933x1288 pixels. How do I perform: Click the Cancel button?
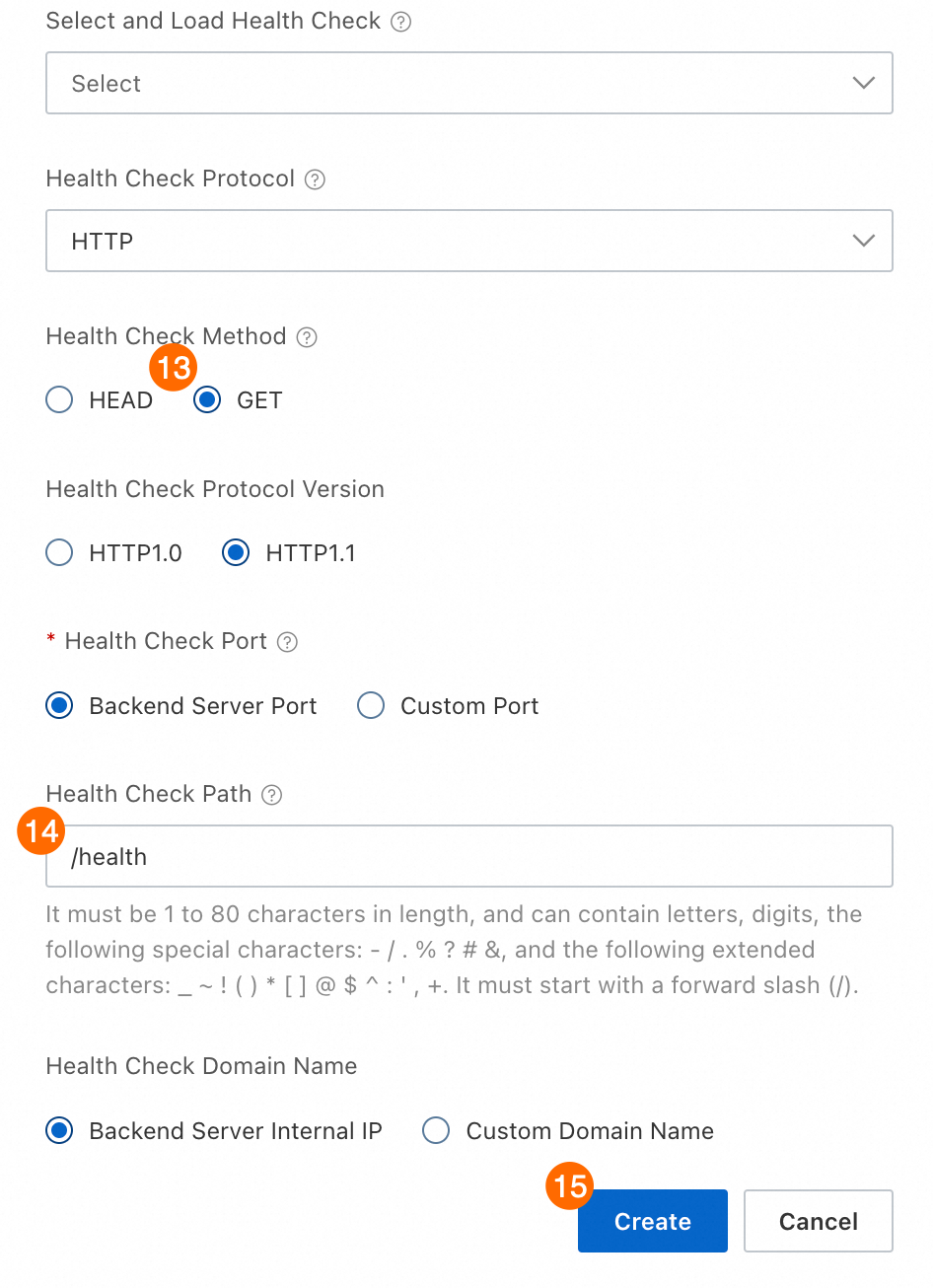(818, 1221)
